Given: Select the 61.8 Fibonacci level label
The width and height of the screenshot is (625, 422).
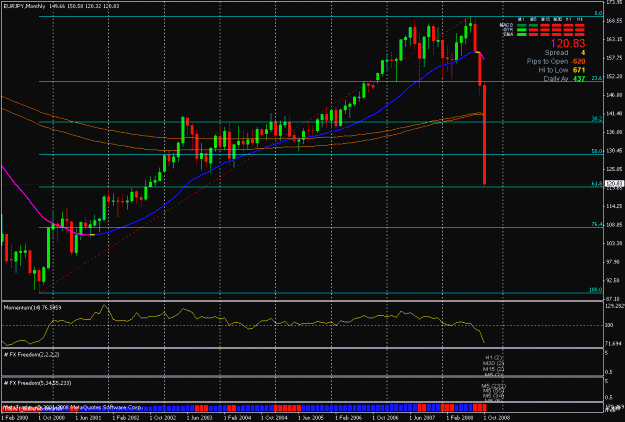Looking at the screenshot, I should (597, 184).
